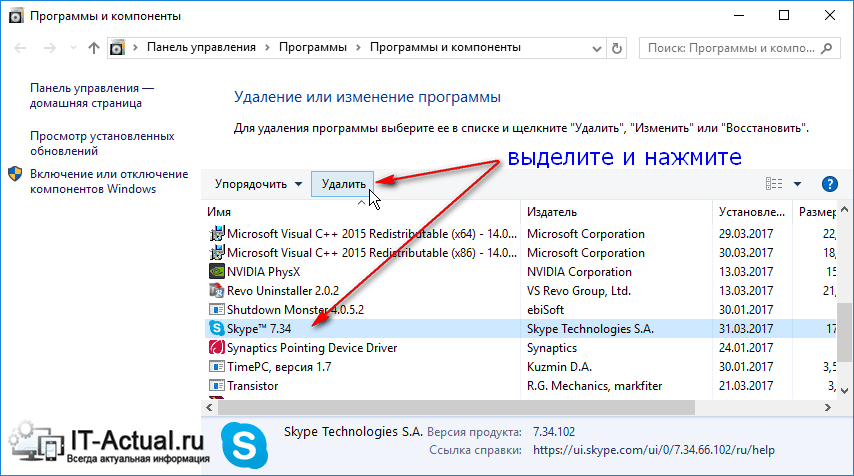
Task: Click the Synaptics Pointing Device Driver icon
Action: point(216,347)
